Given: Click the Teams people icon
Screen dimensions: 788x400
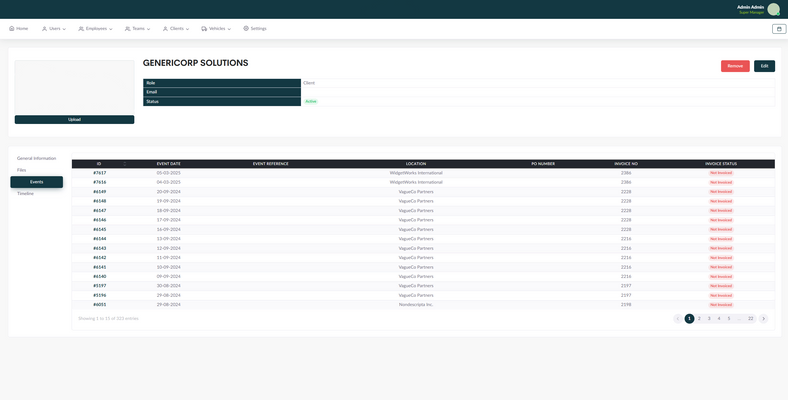Looking at the screenshot, I should point(128,29).
